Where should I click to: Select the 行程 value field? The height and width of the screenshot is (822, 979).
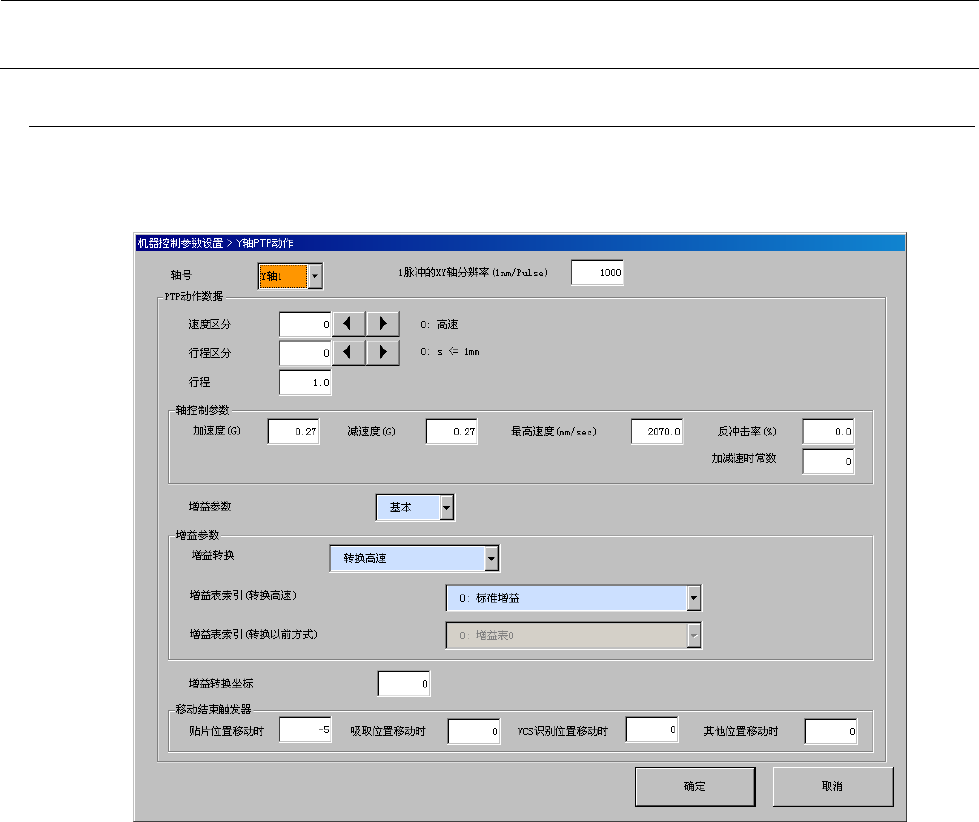(305, 383)
